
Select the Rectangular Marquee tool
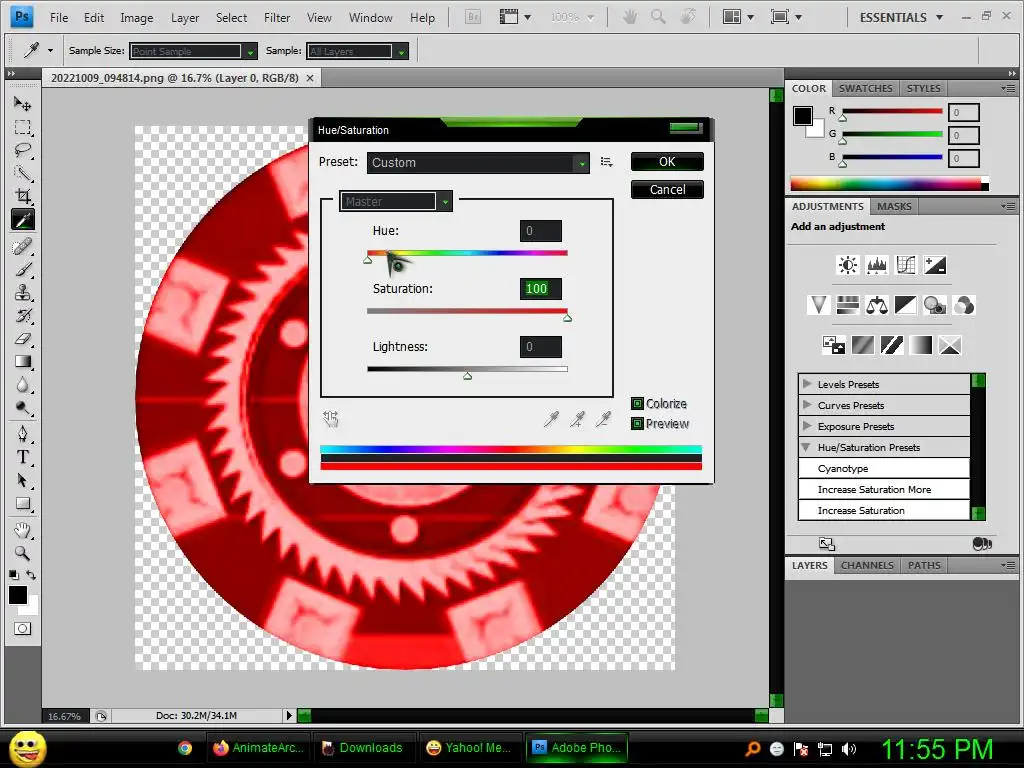click(x=23, y=127)
